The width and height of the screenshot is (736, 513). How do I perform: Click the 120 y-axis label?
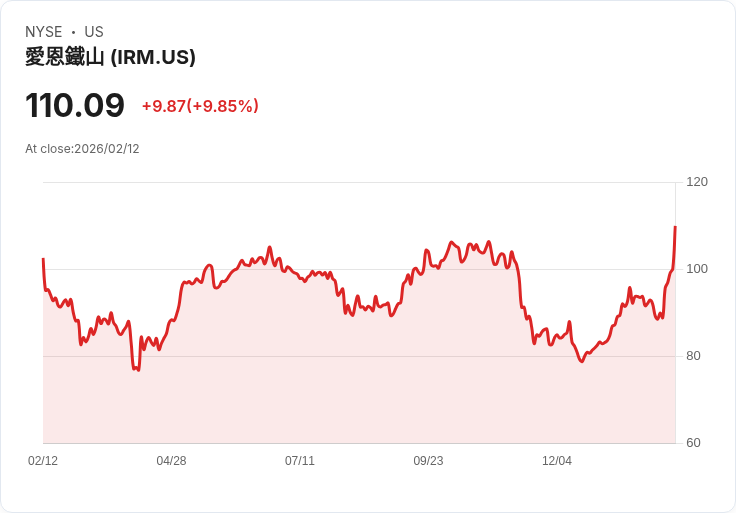(697, 182)
